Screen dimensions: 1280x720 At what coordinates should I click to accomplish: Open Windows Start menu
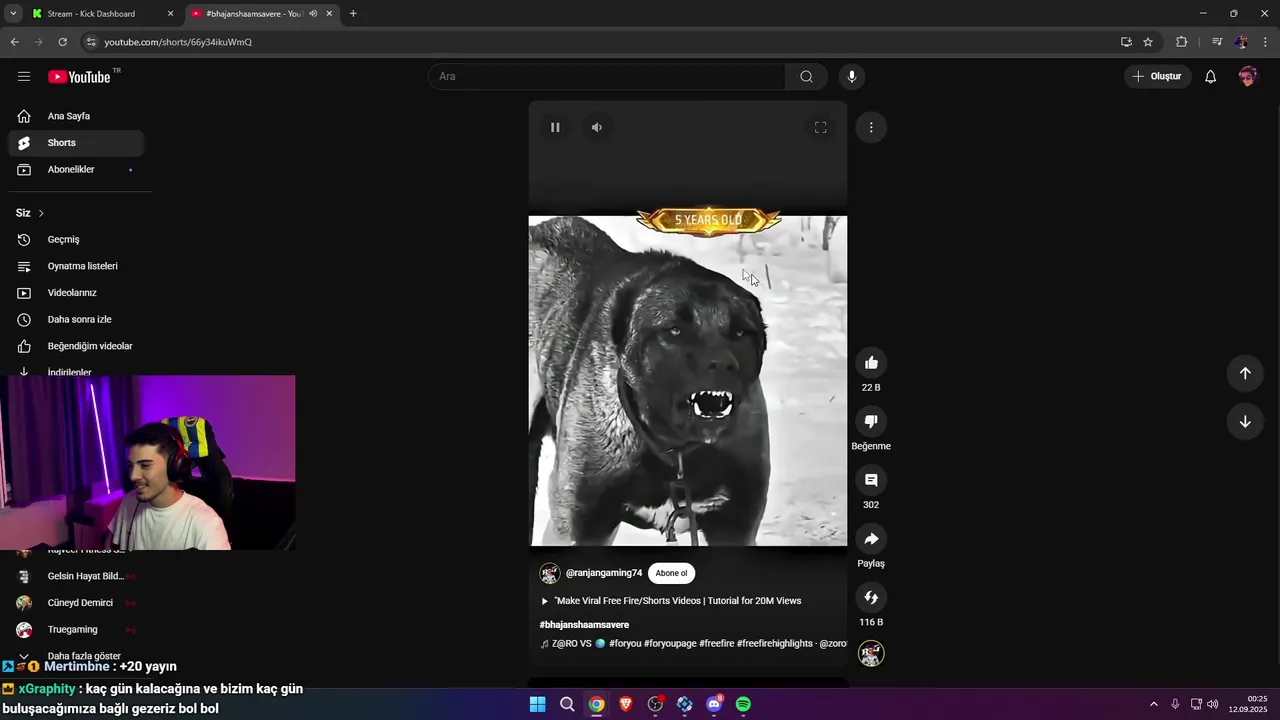click(537, 704)
